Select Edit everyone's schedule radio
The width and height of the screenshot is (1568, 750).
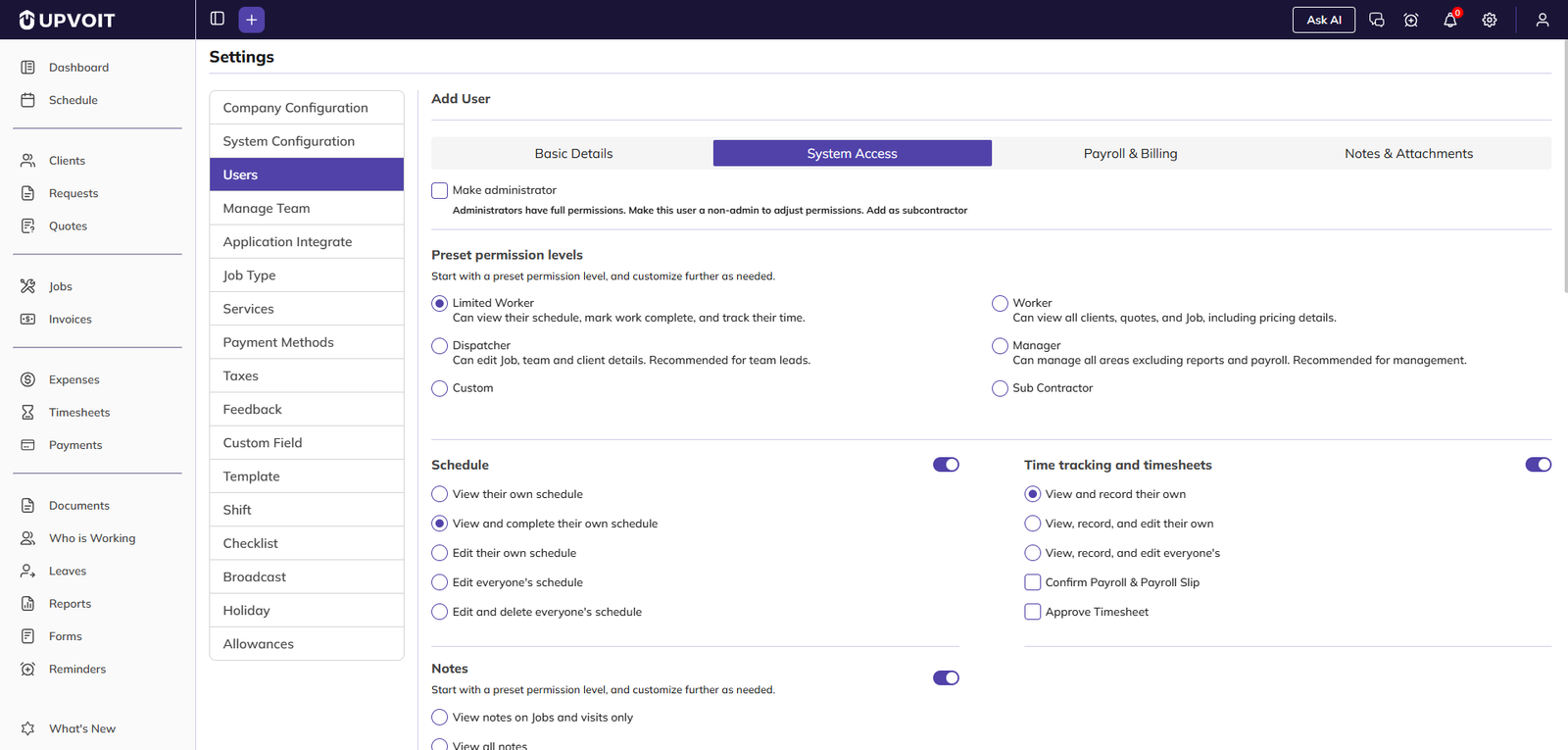(x=440, y=582)
